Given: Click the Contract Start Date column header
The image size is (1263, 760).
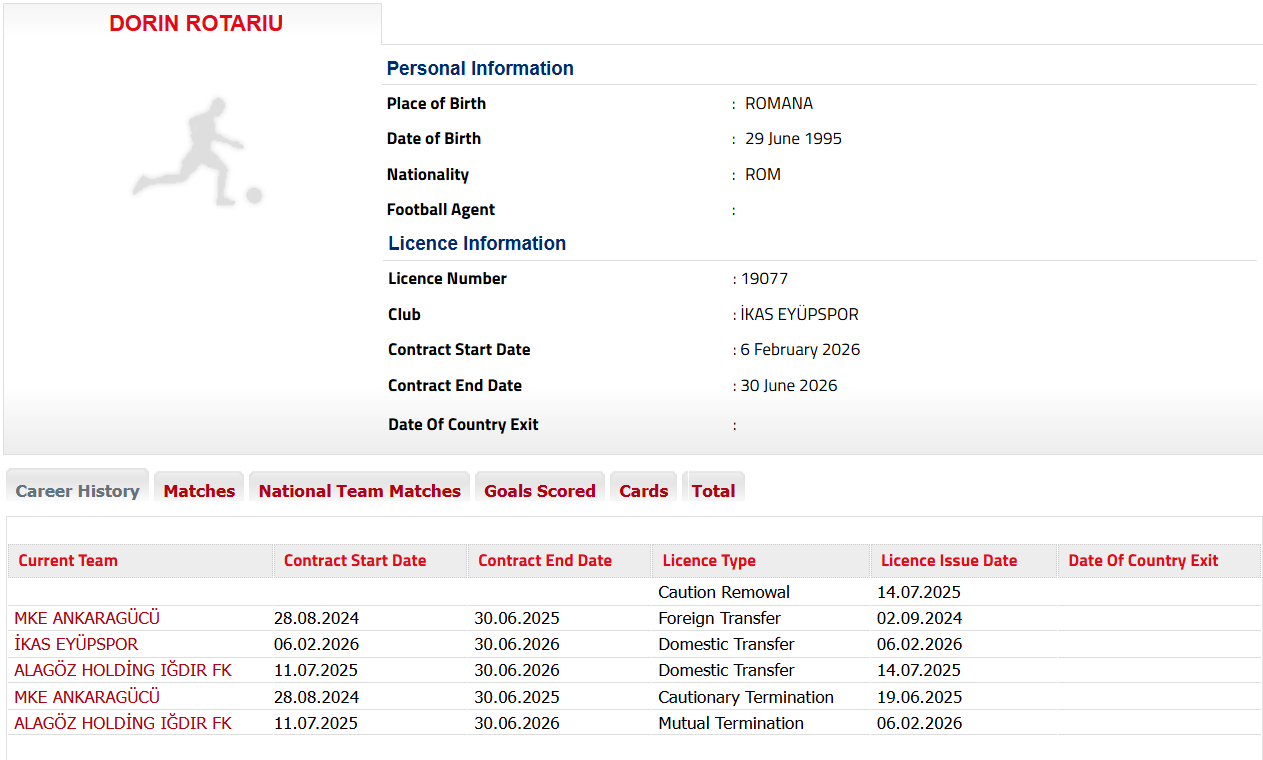Looking at the screenshot, I should [355, 561].
